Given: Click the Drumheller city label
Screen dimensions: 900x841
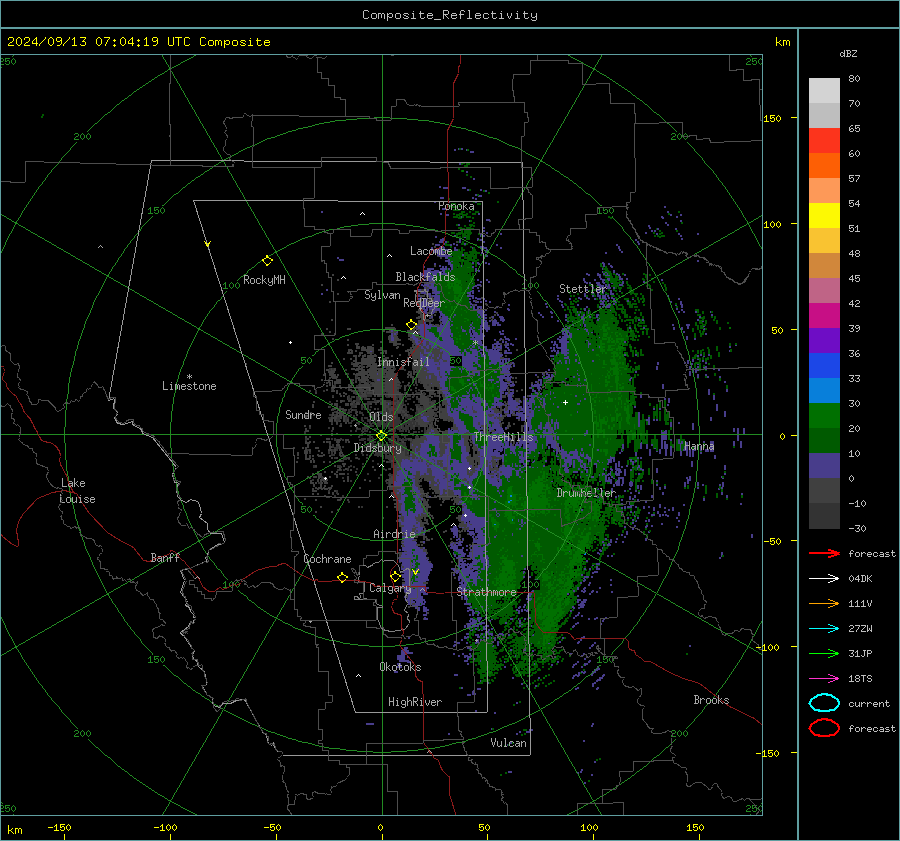Looking at the screenshot, I should [586, 493].
